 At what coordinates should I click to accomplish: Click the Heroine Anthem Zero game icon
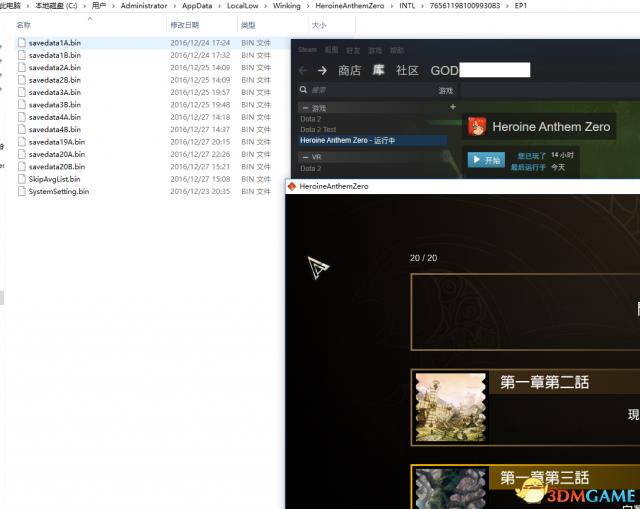477,127
